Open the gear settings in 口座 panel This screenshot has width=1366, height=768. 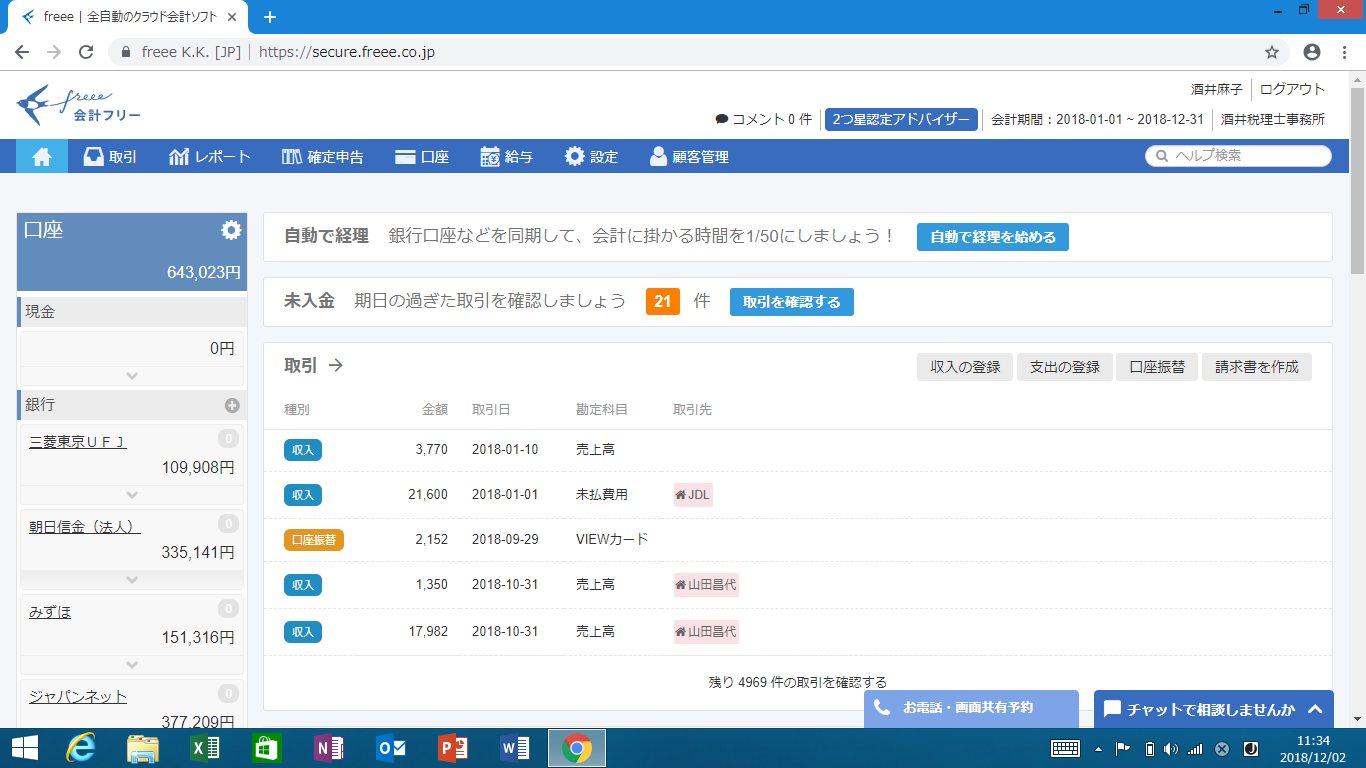(231, 230)
